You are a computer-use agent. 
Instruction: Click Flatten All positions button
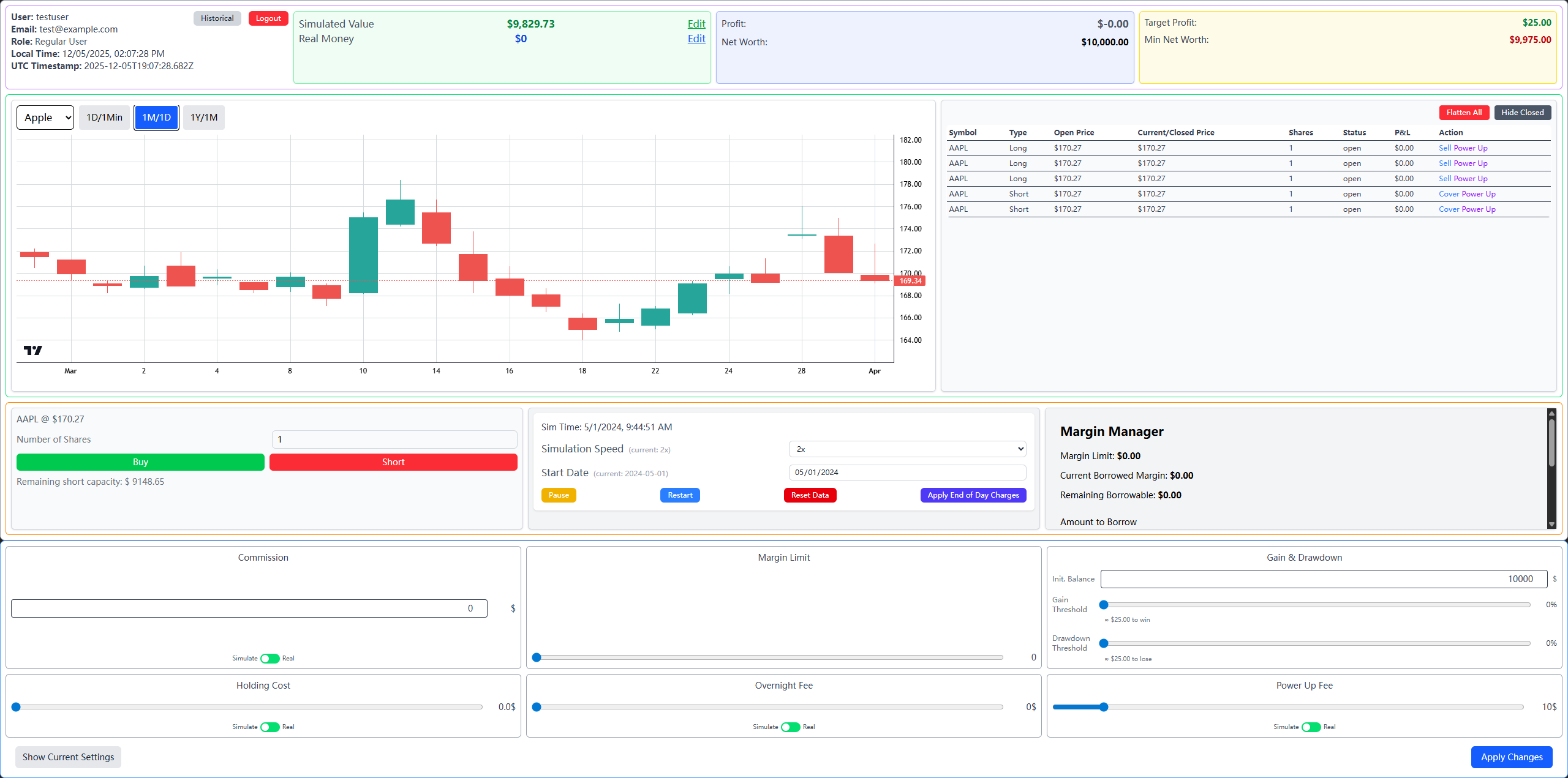(1464, 113)
